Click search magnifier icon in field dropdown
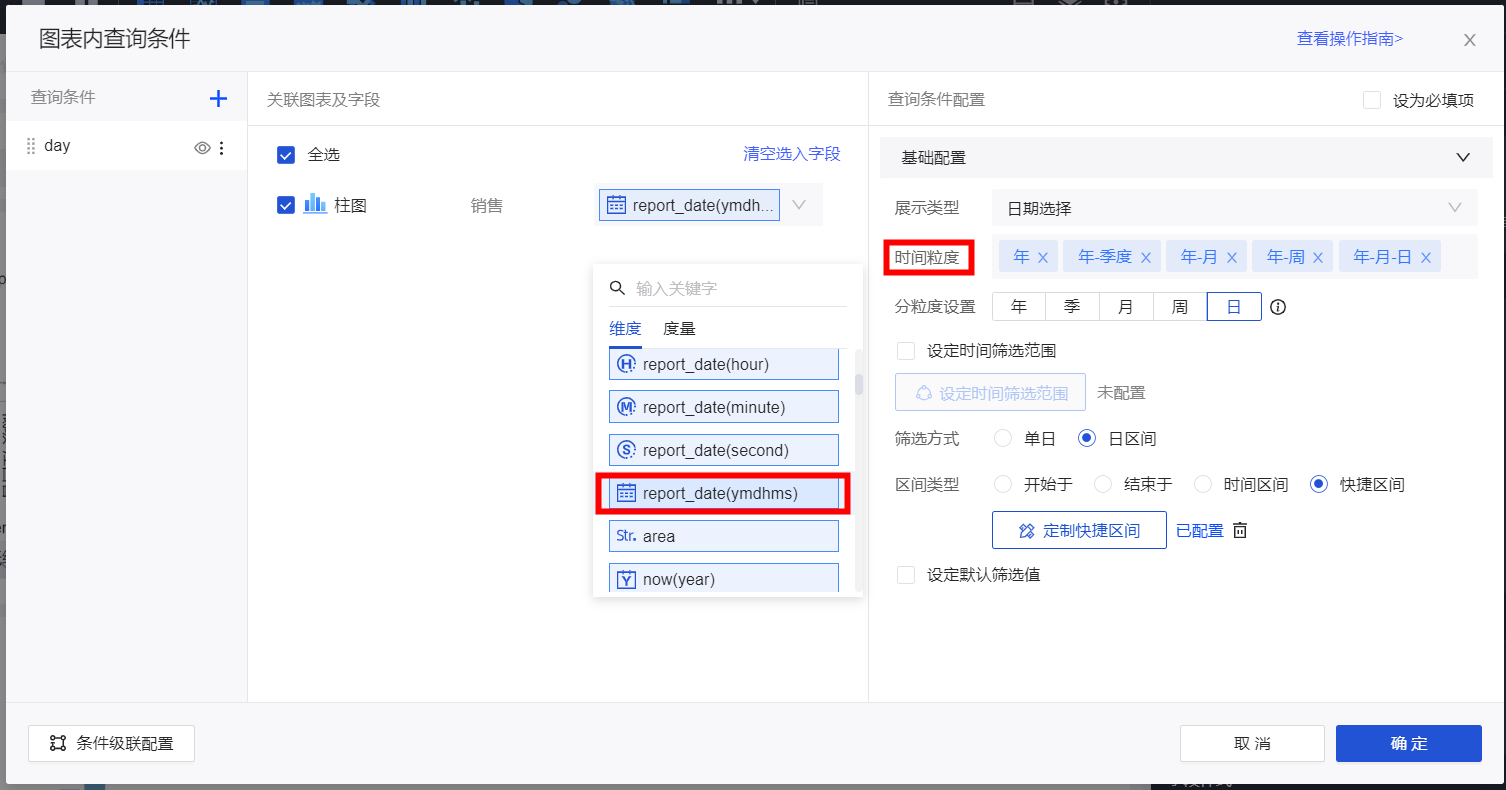The image size is (1506, 790). click(x=618, y=288)
